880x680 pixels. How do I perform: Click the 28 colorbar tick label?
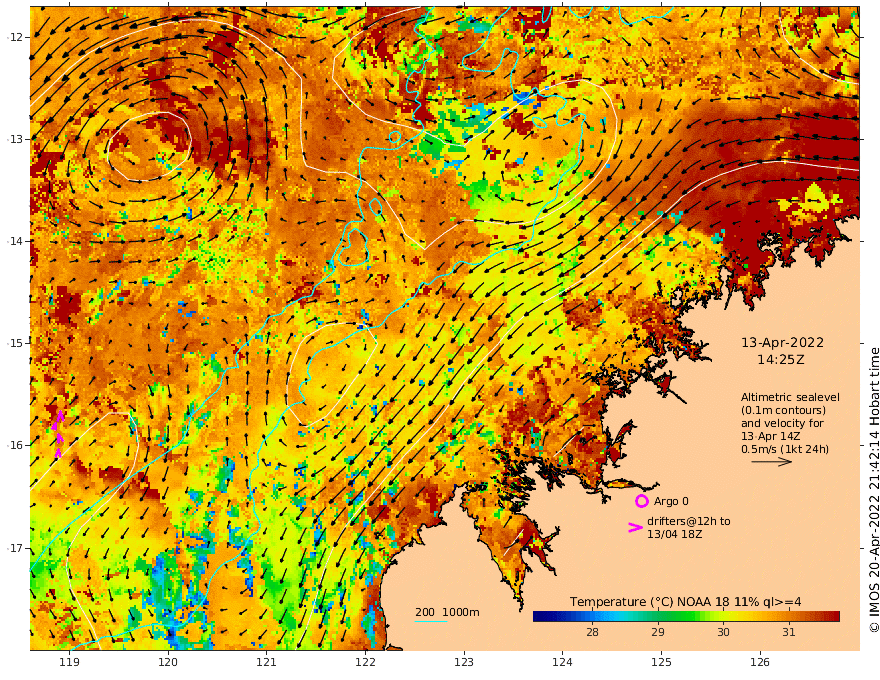tap(592, 632)
